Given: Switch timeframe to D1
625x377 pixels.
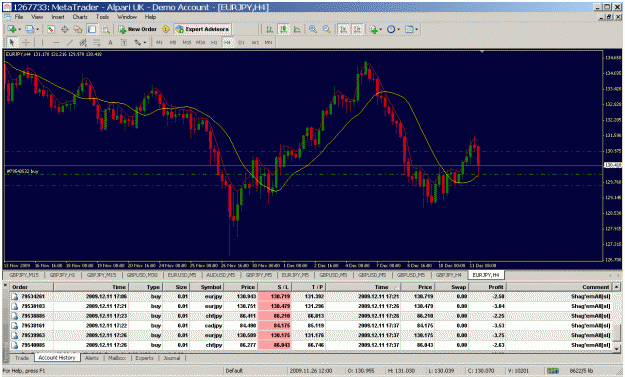Looking at the screenshot, I should click(241, 42).
